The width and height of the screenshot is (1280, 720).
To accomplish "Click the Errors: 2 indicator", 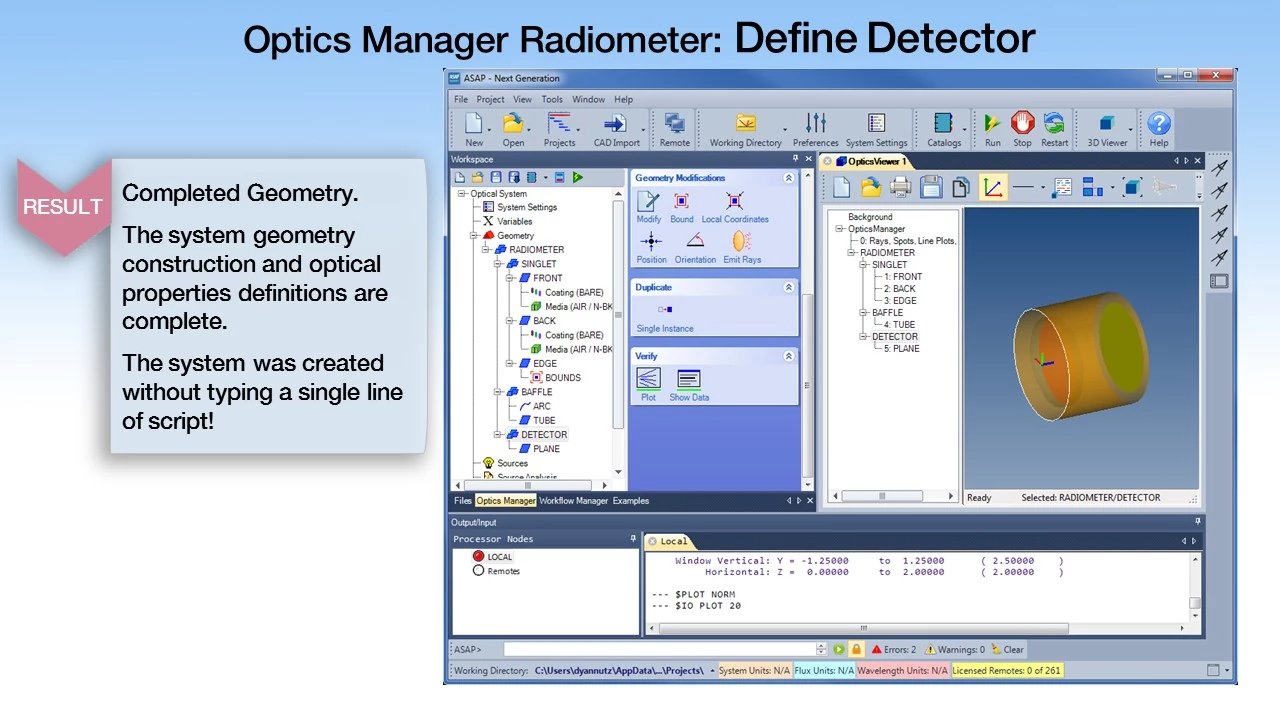I will click(x=893, y=650).
